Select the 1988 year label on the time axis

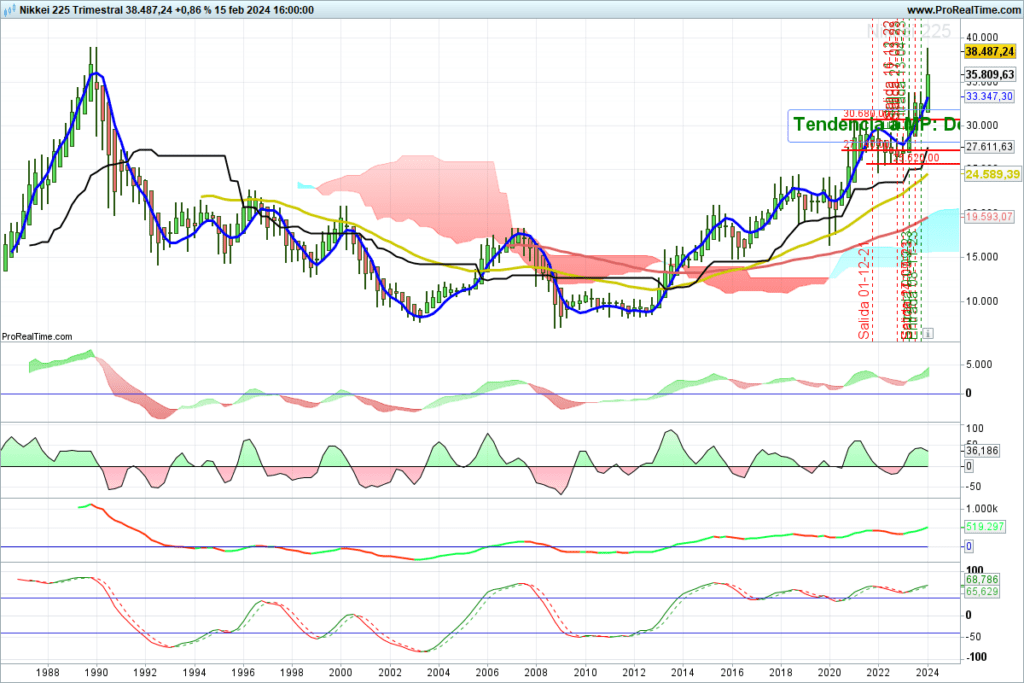tap(48, 672)
